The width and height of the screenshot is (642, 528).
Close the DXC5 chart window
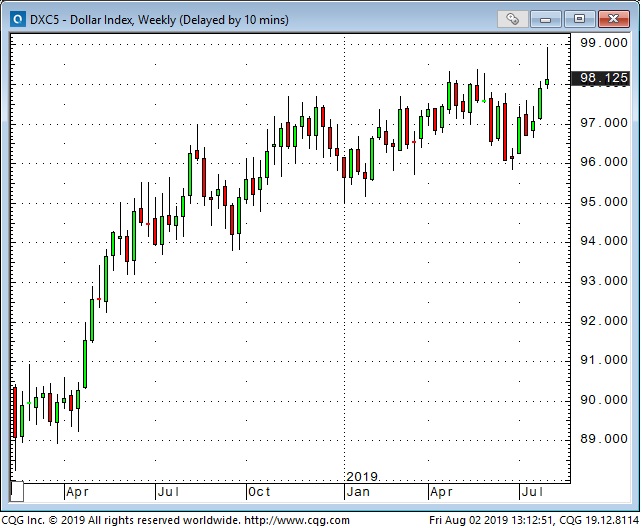tap(613, 19)
